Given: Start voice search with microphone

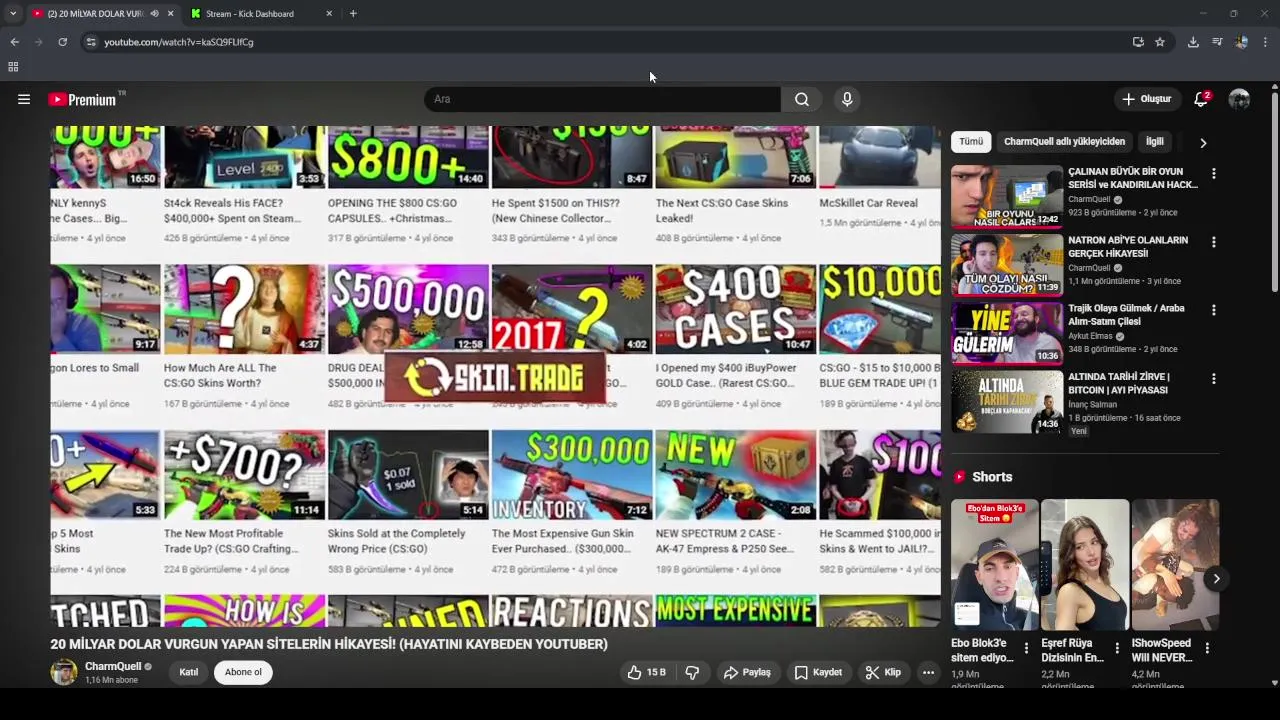Looking at the screenshot, I should point(847,99).
